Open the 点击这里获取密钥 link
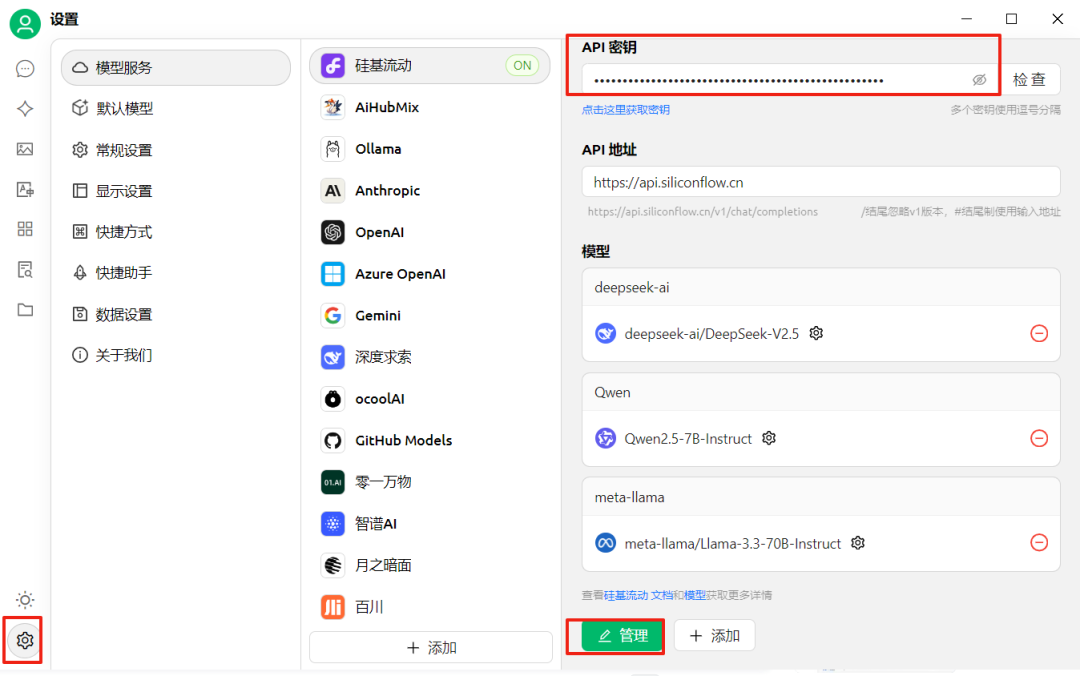 625,110
